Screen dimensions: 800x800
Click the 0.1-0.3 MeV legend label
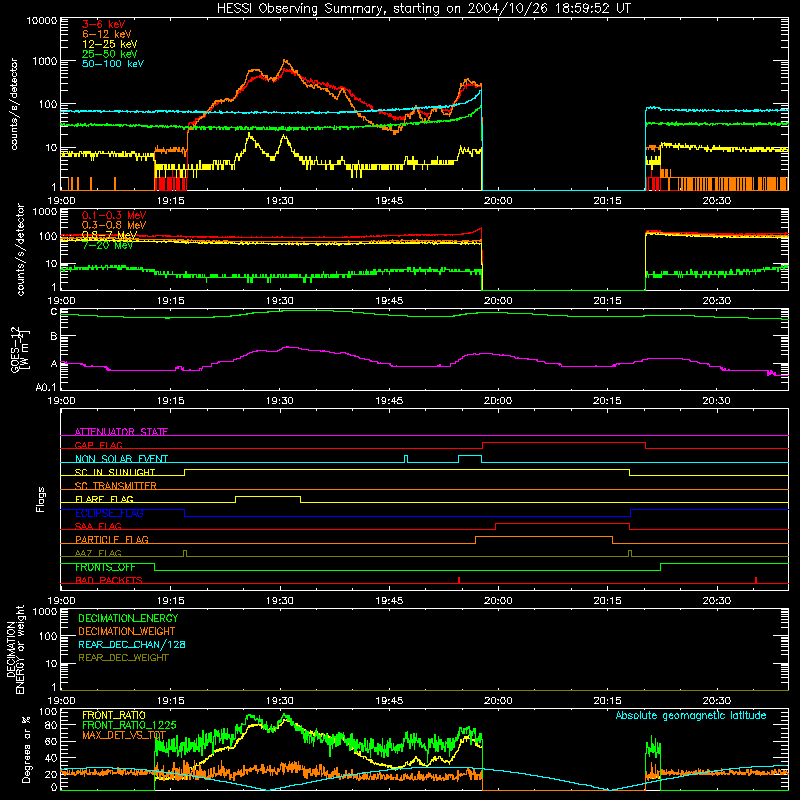coord(114,215)
